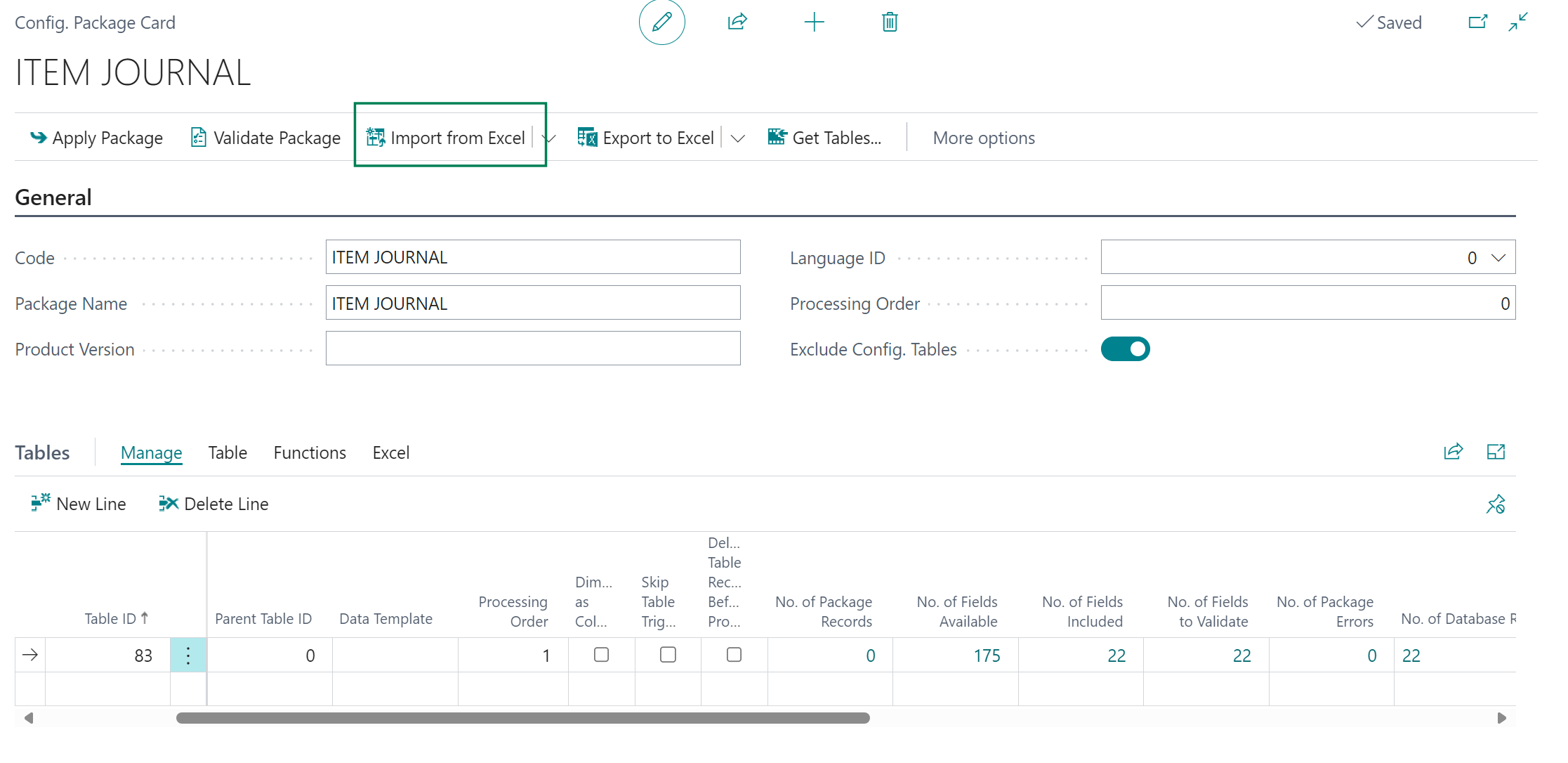The width and height of the screenshot is (1568, 763).
Task: Expand Export to Excel dropdown arrow
Action: (x=737, y=138)
